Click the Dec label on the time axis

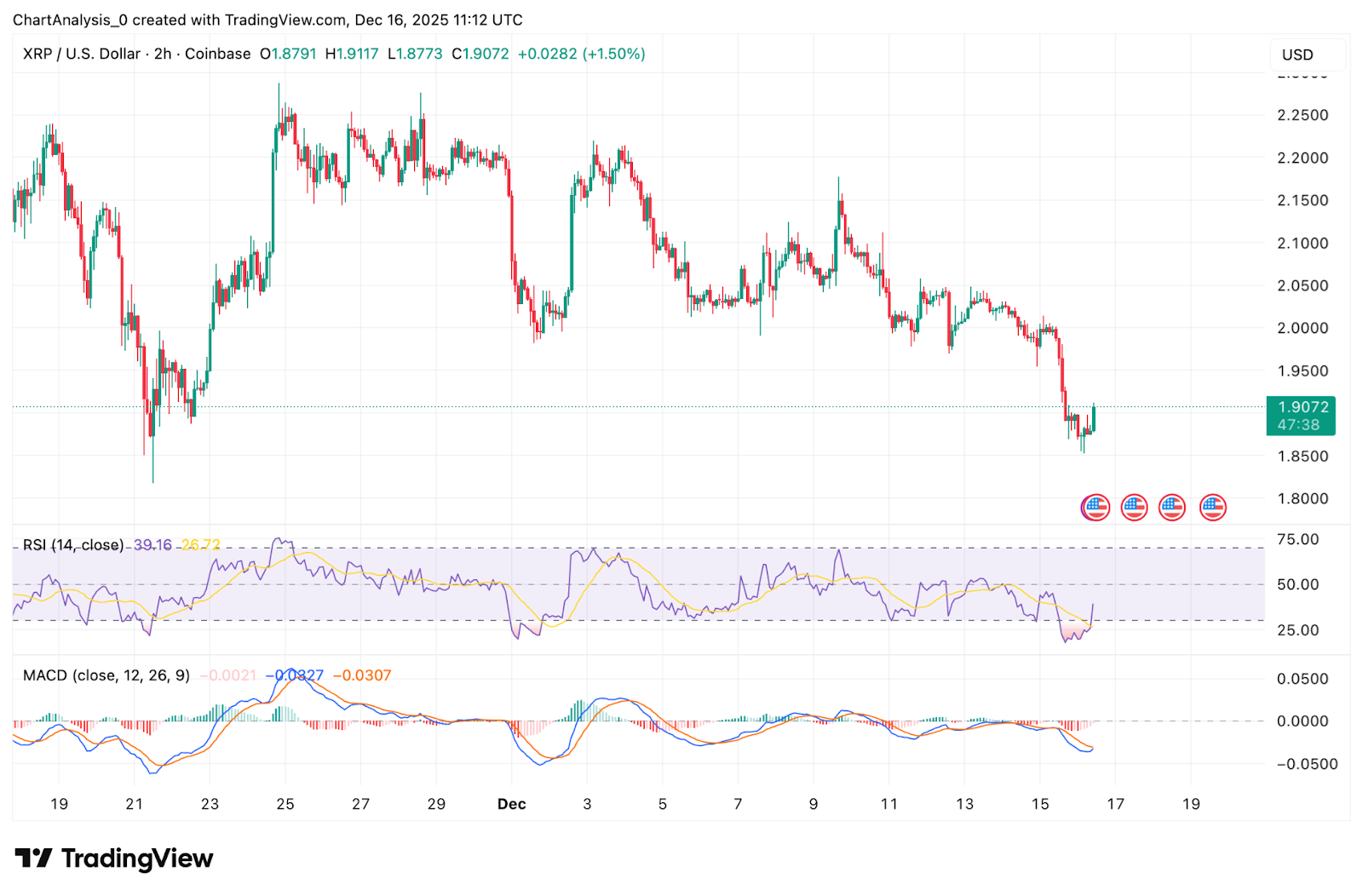(x=511, y=804)
